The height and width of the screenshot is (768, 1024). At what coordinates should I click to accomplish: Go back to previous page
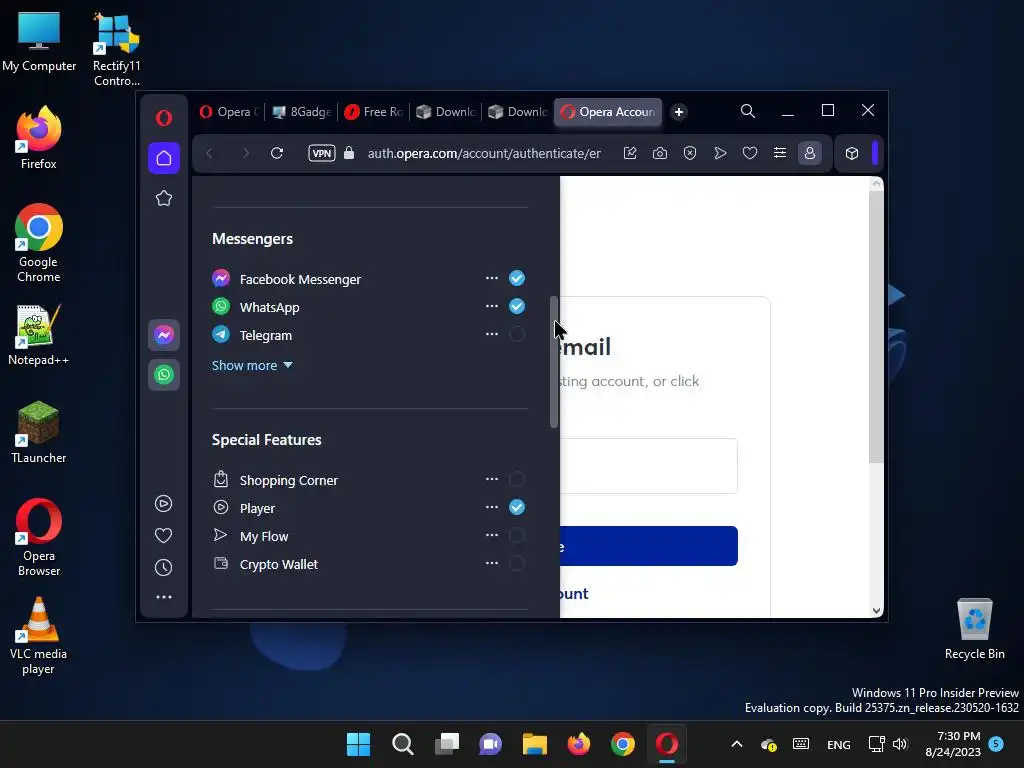(210, 153)
